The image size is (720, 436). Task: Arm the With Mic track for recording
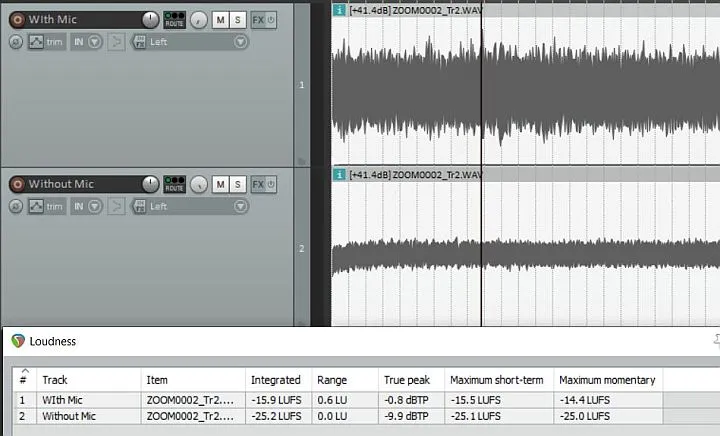(16, 19)
